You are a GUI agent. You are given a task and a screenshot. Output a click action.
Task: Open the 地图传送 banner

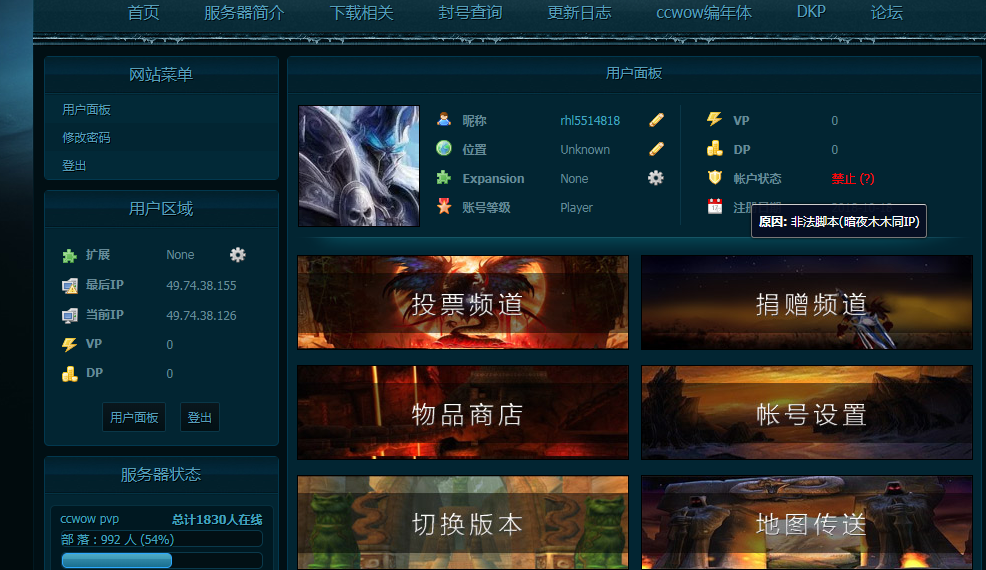(x=807, y=522)
